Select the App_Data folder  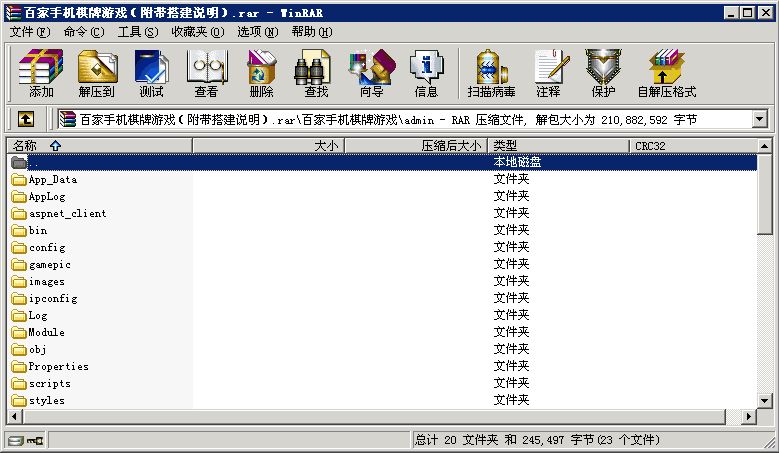point(52,180)
